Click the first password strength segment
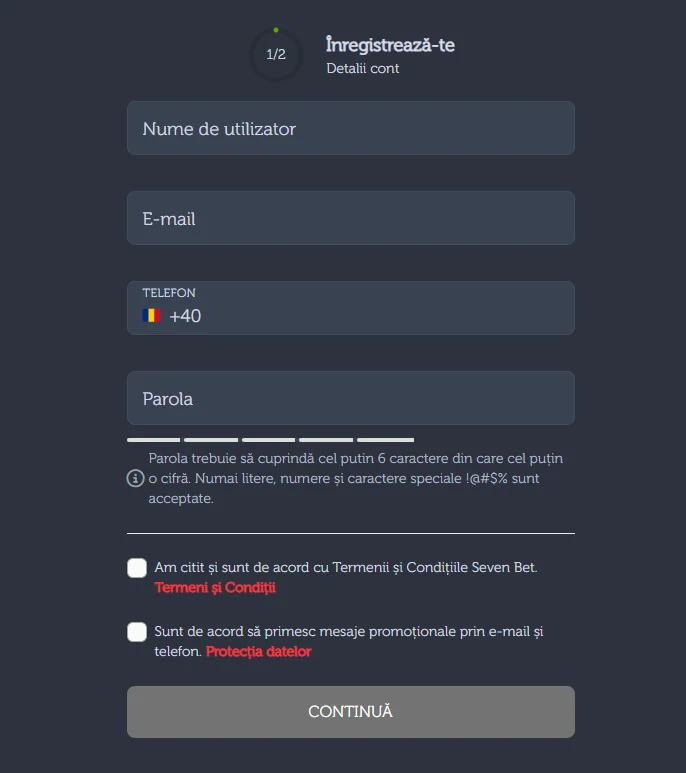The width and height of the screenshot is (686, 773). pos(153,440)
